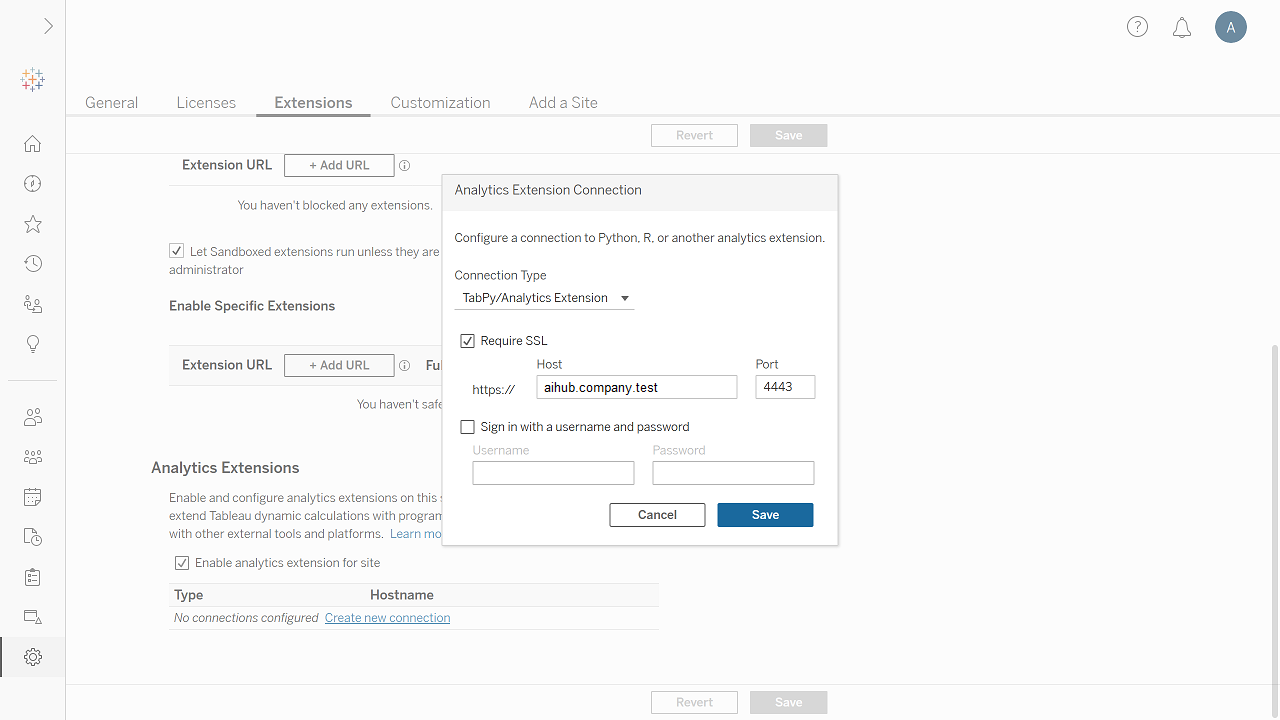Open Recommendations lightbulb icon
Screen dimensions: 1280x720
point(33,344)
